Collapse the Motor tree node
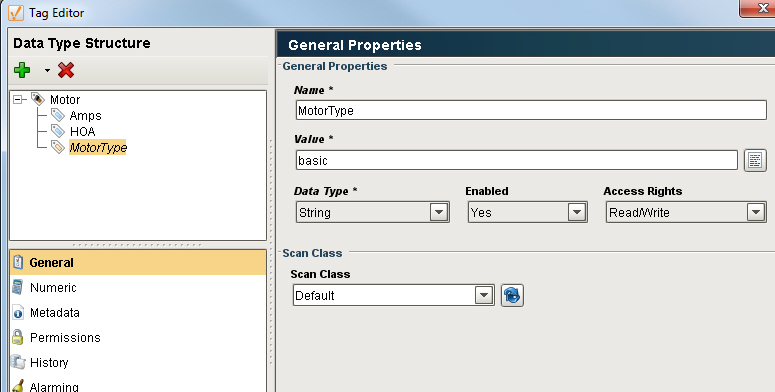The image size is (775, 392). (18, 100)
